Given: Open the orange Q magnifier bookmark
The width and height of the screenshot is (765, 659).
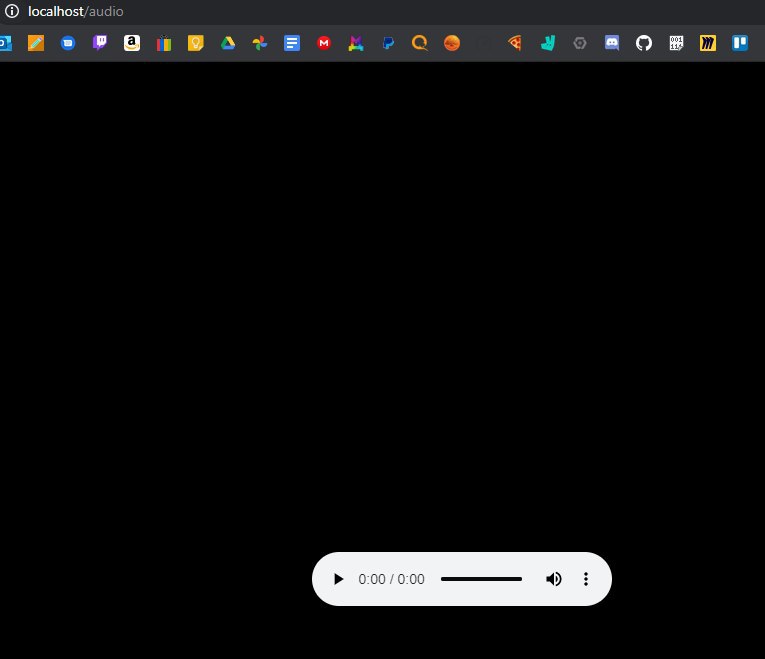Looking at the screenshot, I should [x=420, y=43].
